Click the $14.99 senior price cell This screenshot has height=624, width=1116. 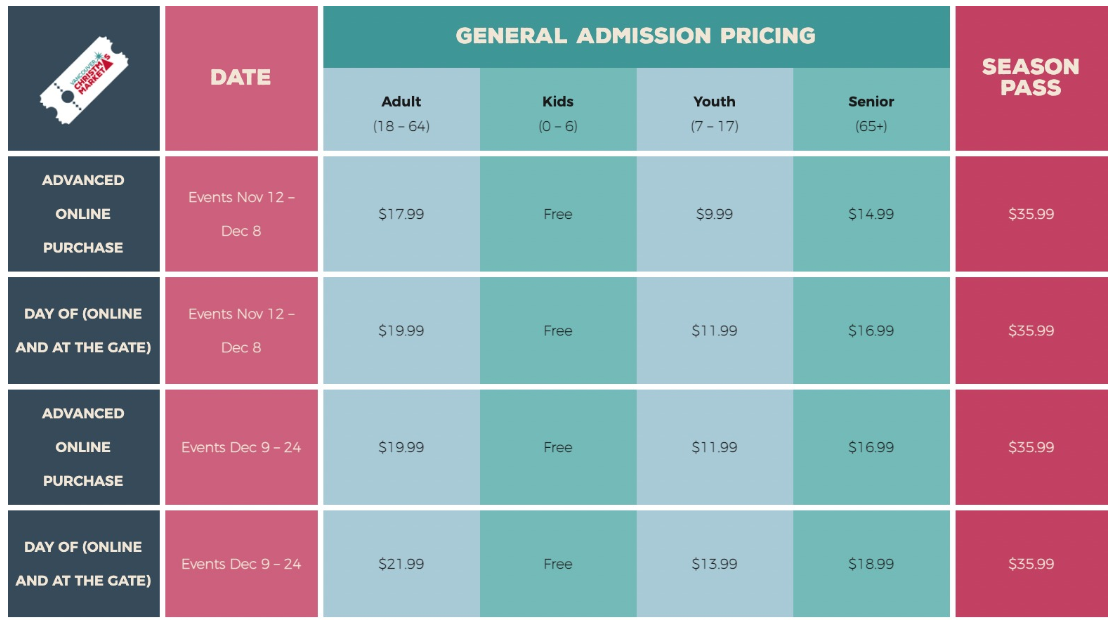click(x=871, y=214)
